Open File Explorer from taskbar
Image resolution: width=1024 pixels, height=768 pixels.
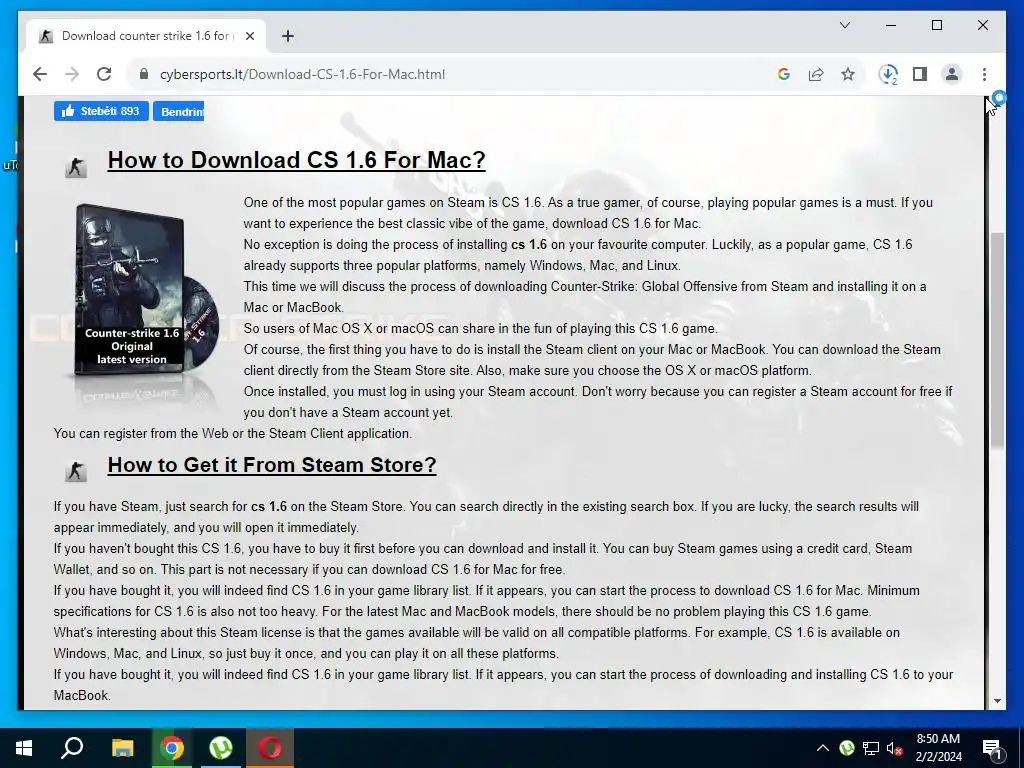[122, 748]
